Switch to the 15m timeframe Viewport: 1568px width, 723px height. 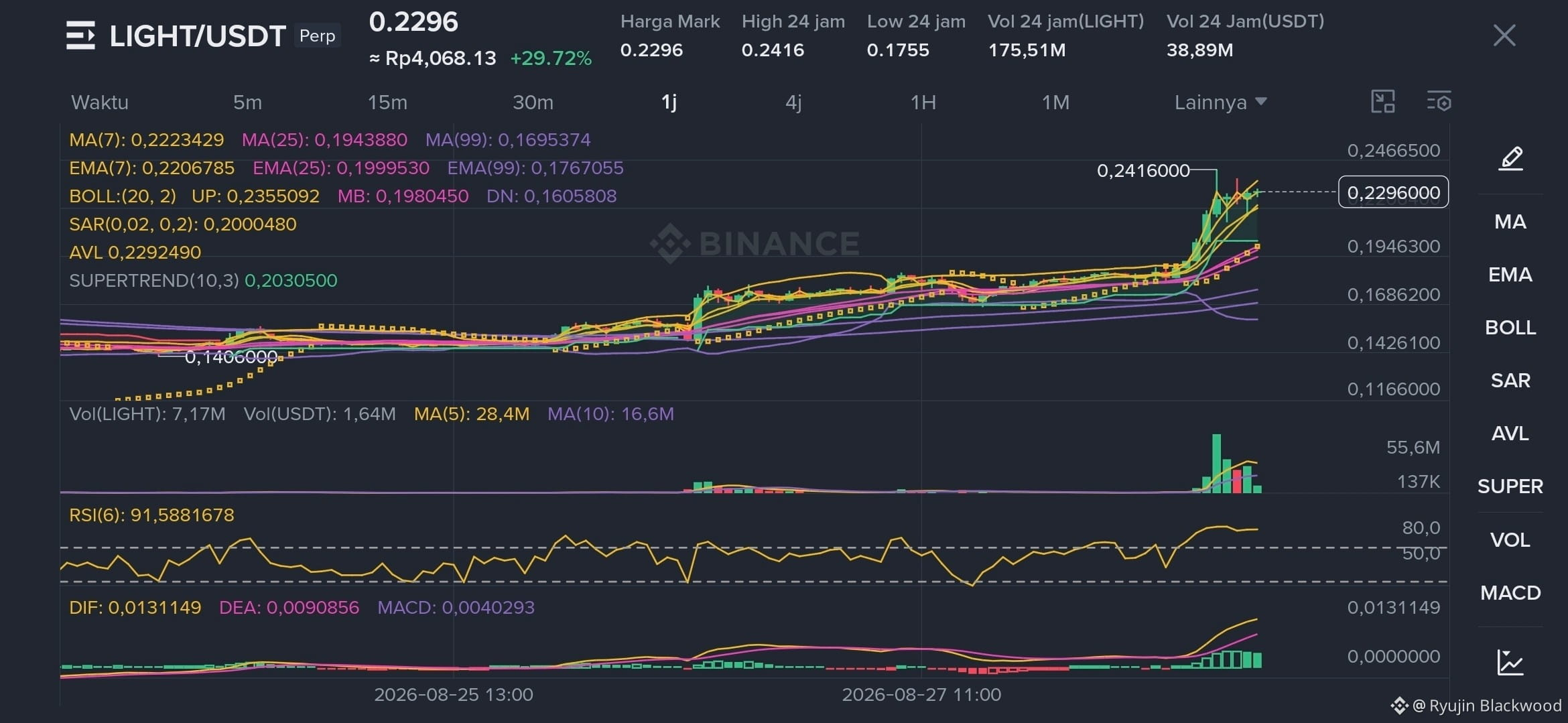pyautogui.click(x=387, y=103)
